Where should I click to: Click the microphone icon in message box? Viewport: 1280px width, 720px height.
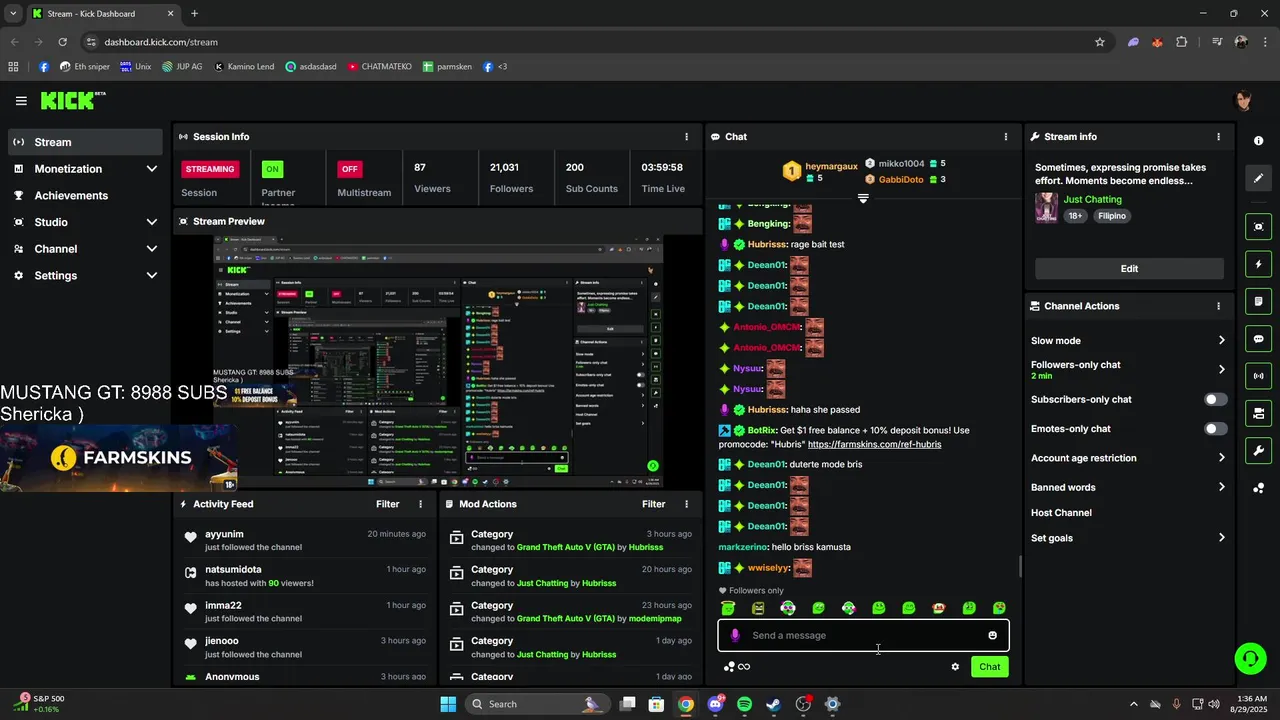(x=735, y=635)
